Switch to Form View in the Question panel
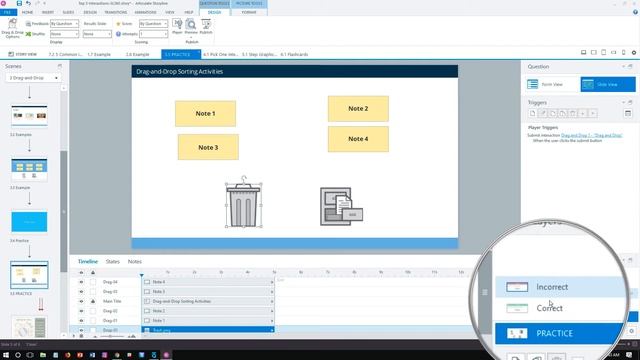 pos(552,84)
